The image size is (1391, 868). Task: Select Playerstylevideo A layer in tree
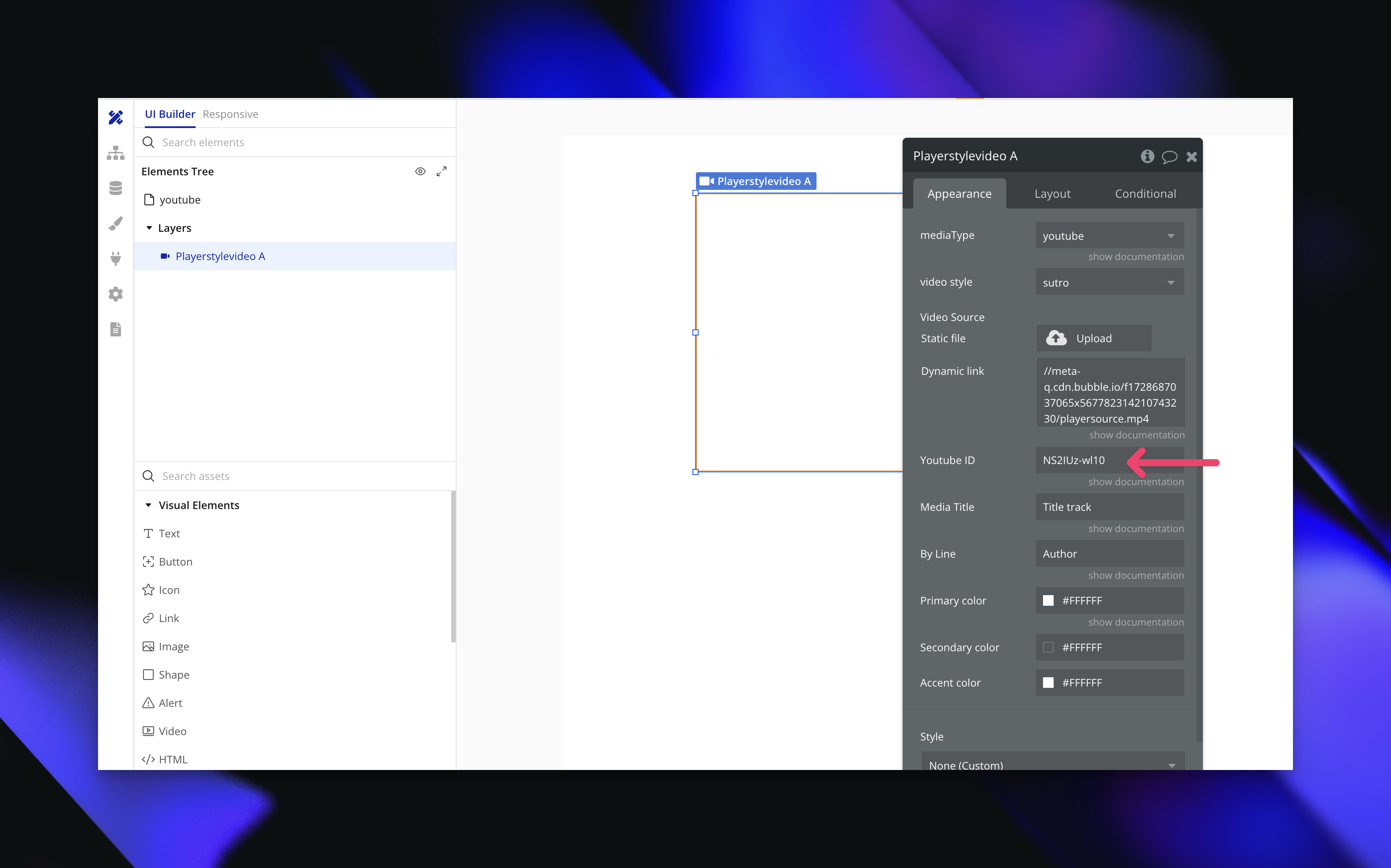(x=295, y=256)
